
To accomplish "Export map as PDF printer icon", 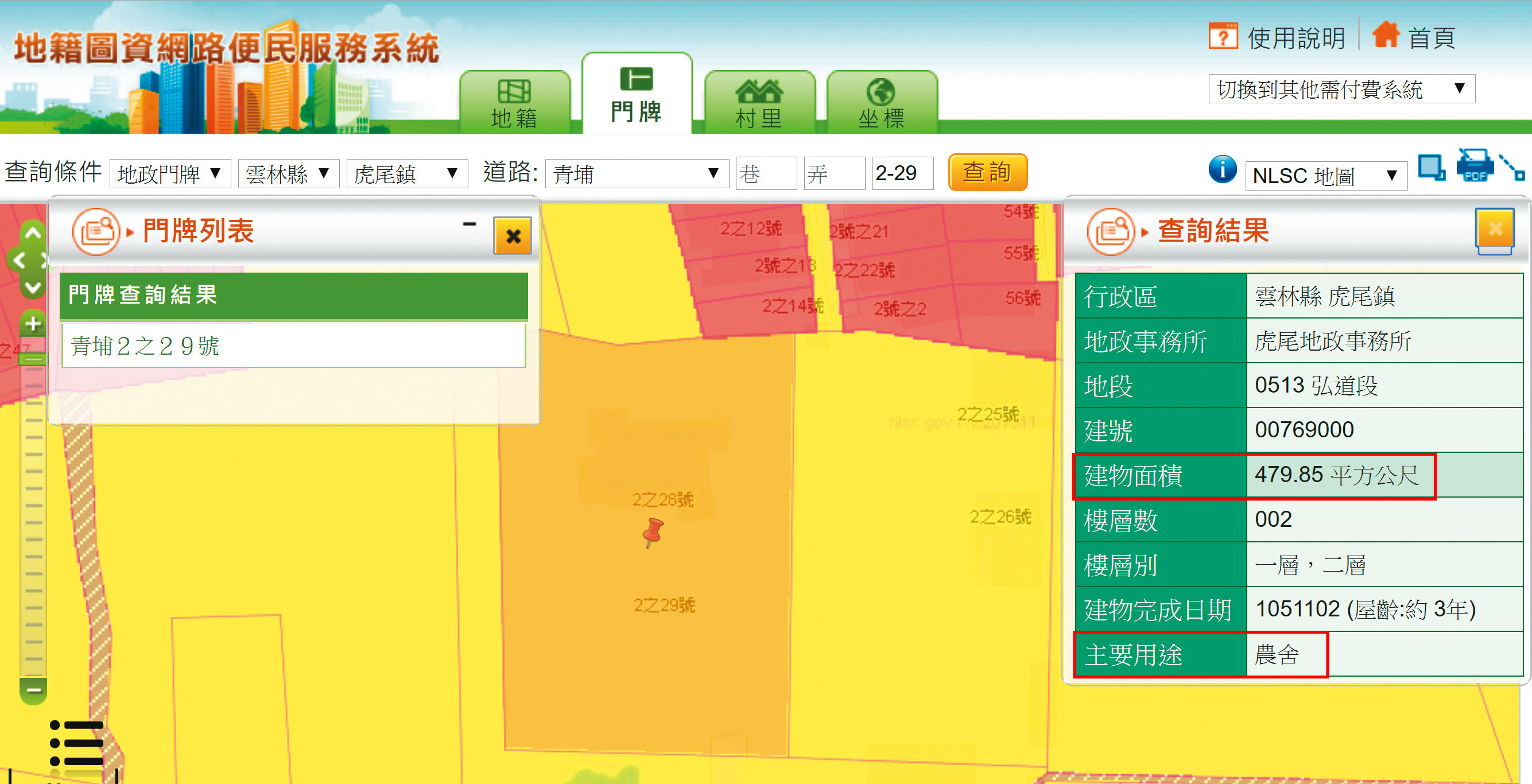I will click(x=1475, y=166).
